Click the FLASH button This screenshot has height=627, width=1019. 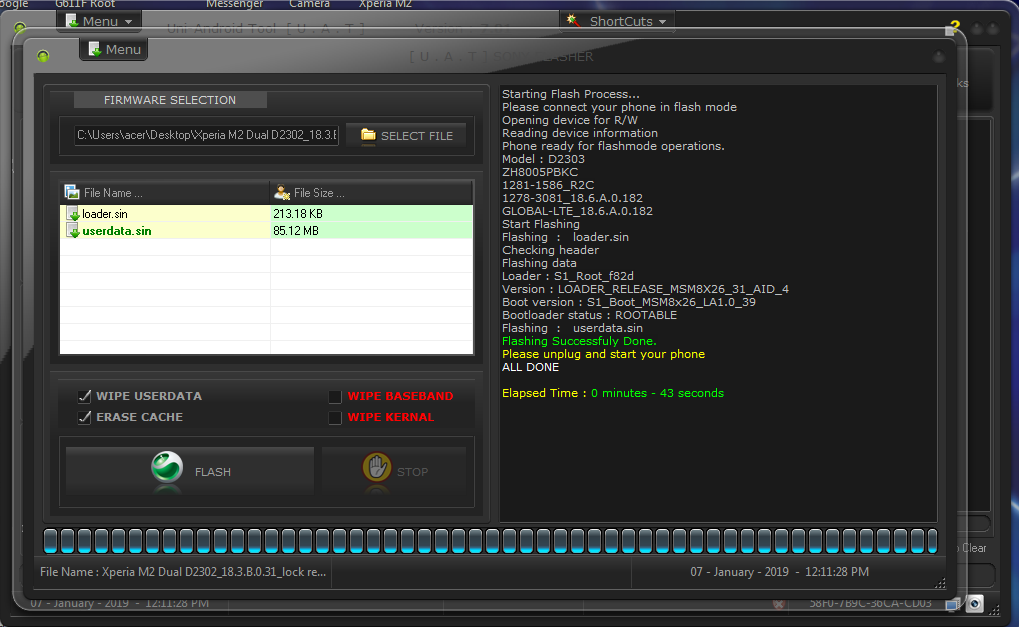coord(190,471)
